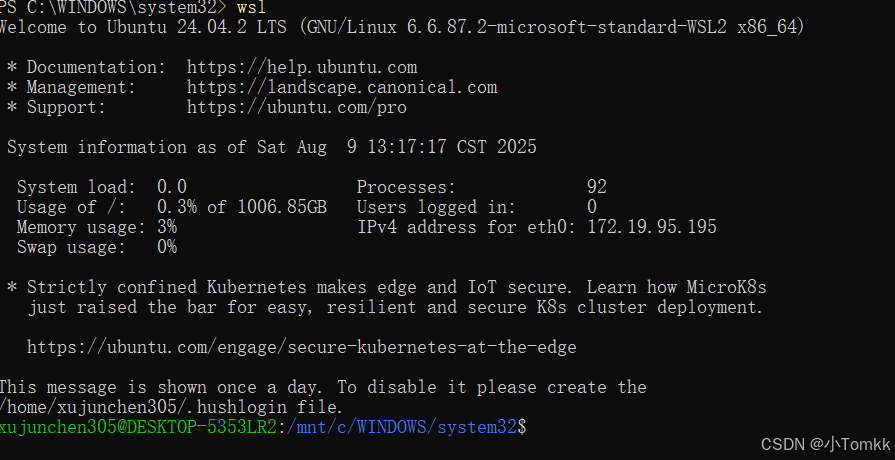
Task: Click the Memory usage 3% value
Action: coord(166,227)
